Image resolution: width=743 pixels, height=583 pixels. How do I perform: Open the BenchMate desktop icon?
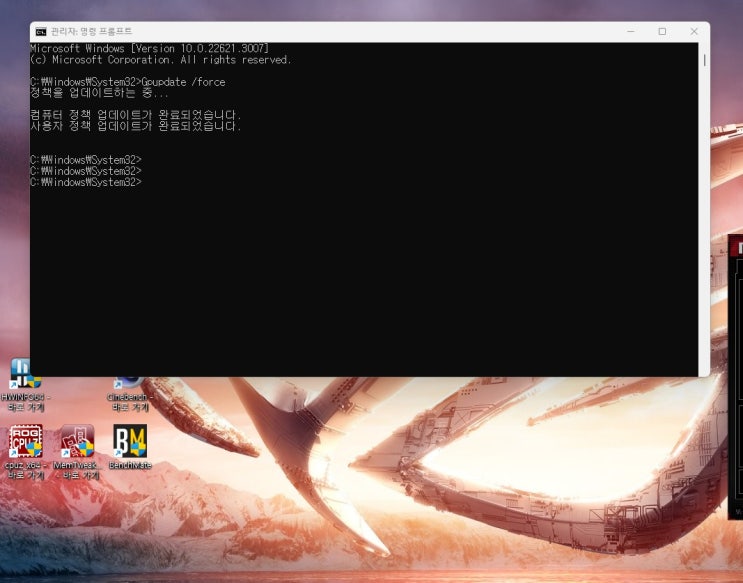pos(130,447)
